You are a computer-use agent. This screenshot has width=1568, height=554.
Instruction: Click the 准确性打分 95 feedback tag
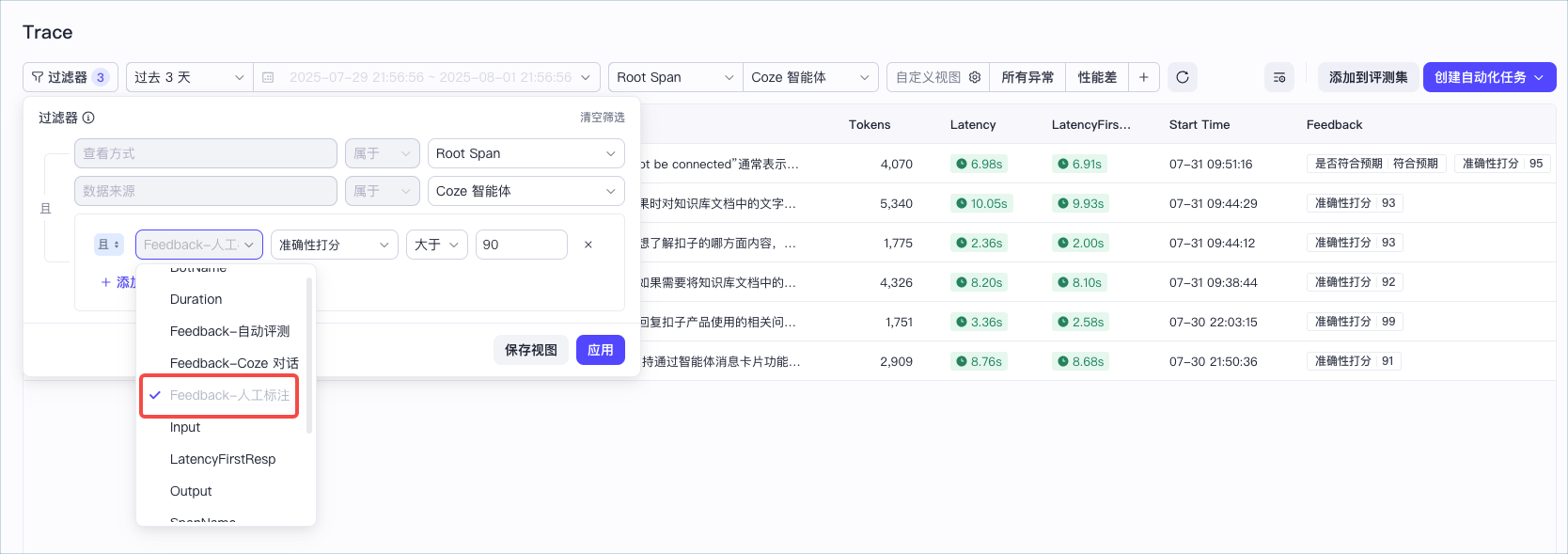(1502, 164)
